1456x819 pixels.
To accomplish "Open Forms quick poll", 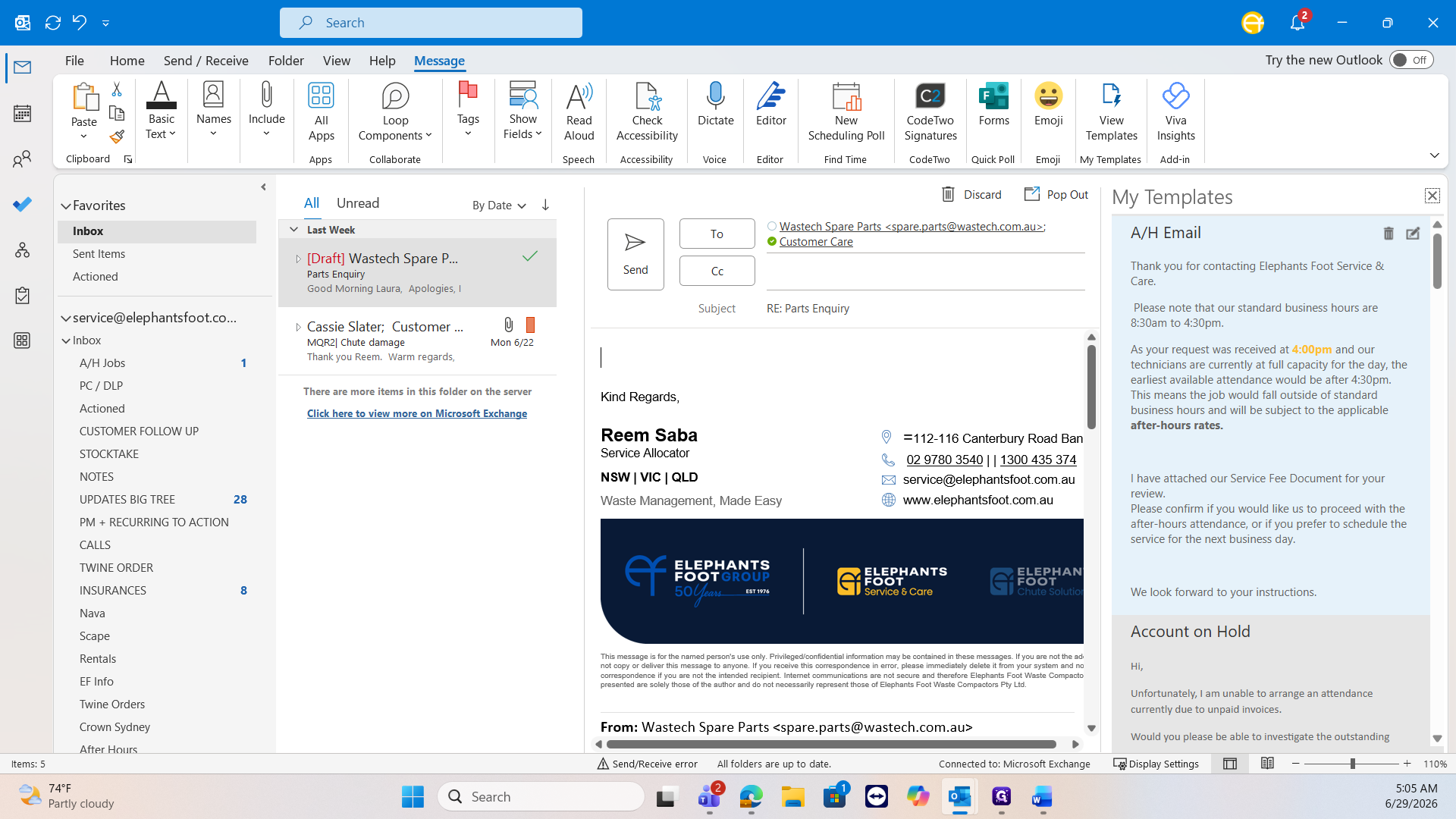I will click(993, 104).
